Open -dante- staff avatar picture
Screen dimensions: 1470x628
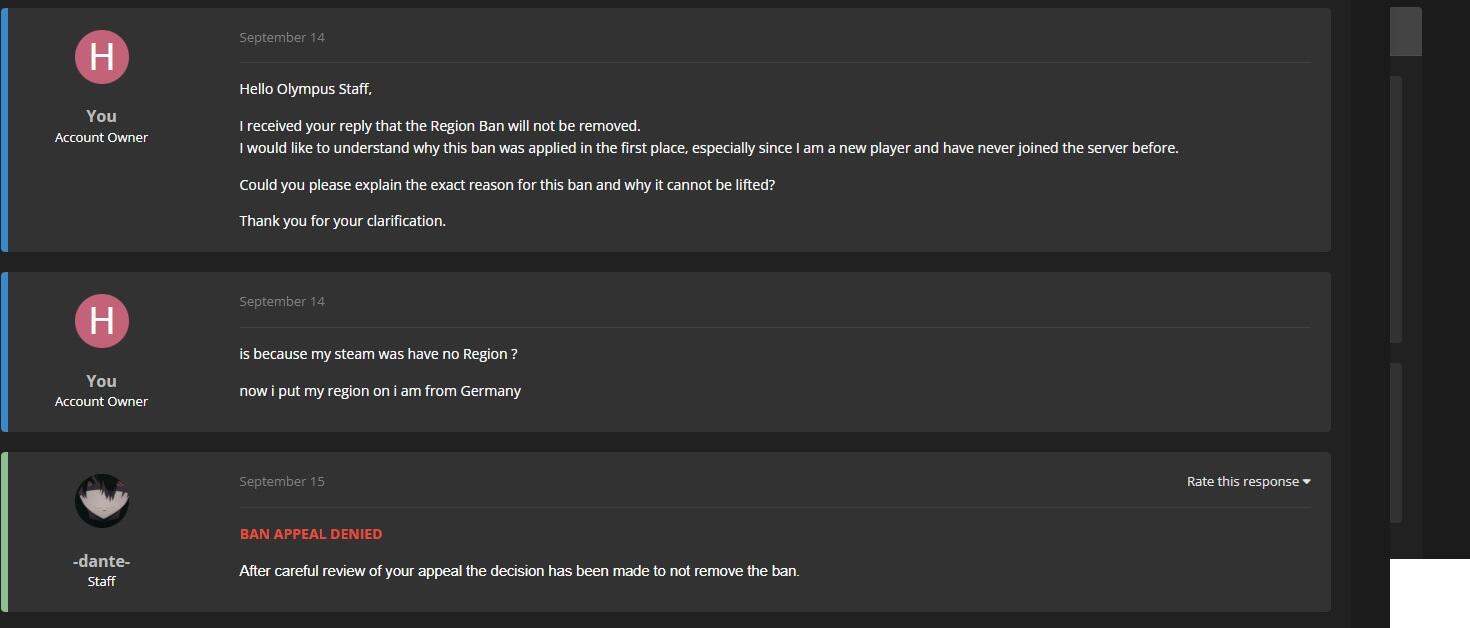[x=101, y=501]
